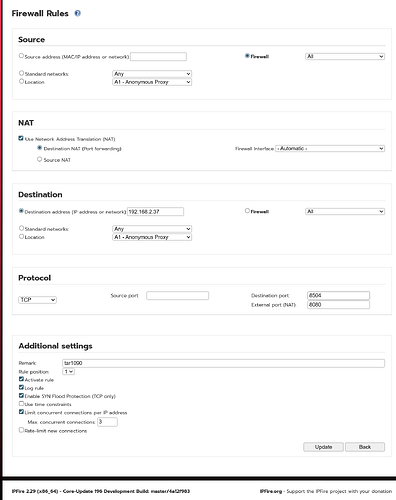Open the IPFire.org footer link
Screen dimensions: 396x500
point(271,491)
